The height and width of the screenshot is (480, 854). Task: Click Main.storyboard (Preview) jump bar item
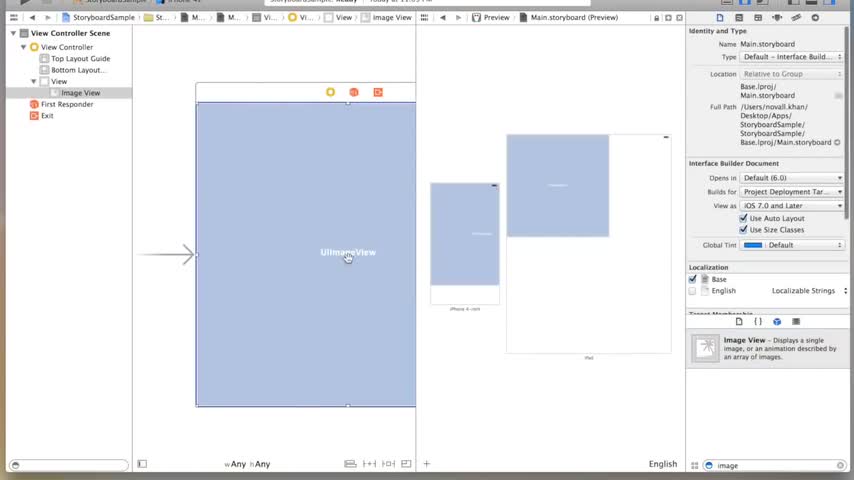(569, 17)
